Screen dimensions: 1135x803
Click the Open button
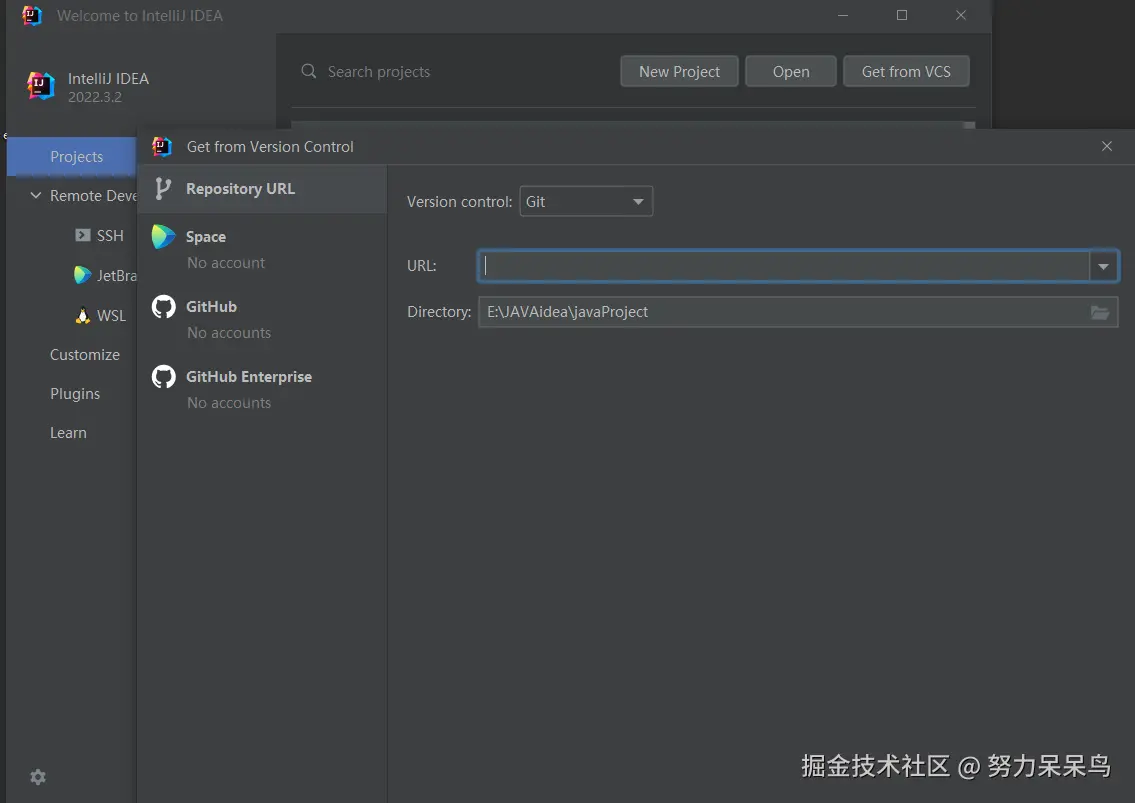(x=790, y=72)
